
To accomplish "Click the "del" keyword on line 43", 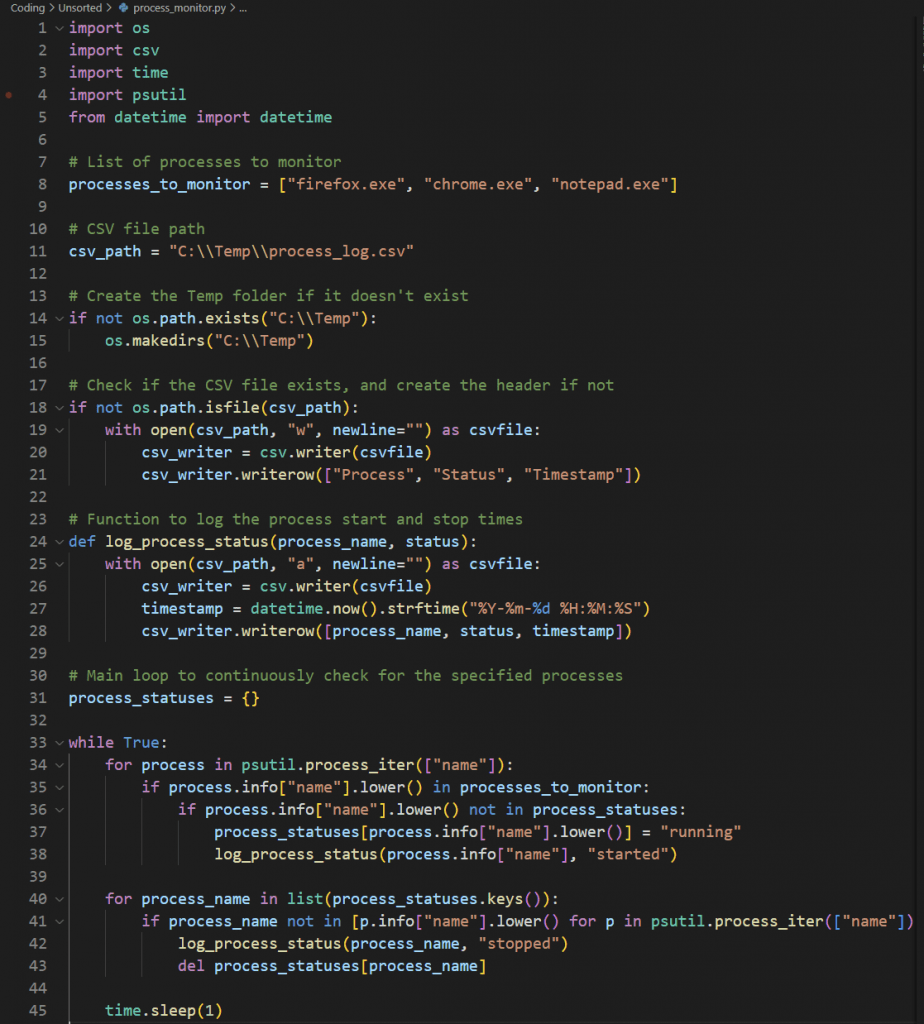I will (x=191, y=966).
